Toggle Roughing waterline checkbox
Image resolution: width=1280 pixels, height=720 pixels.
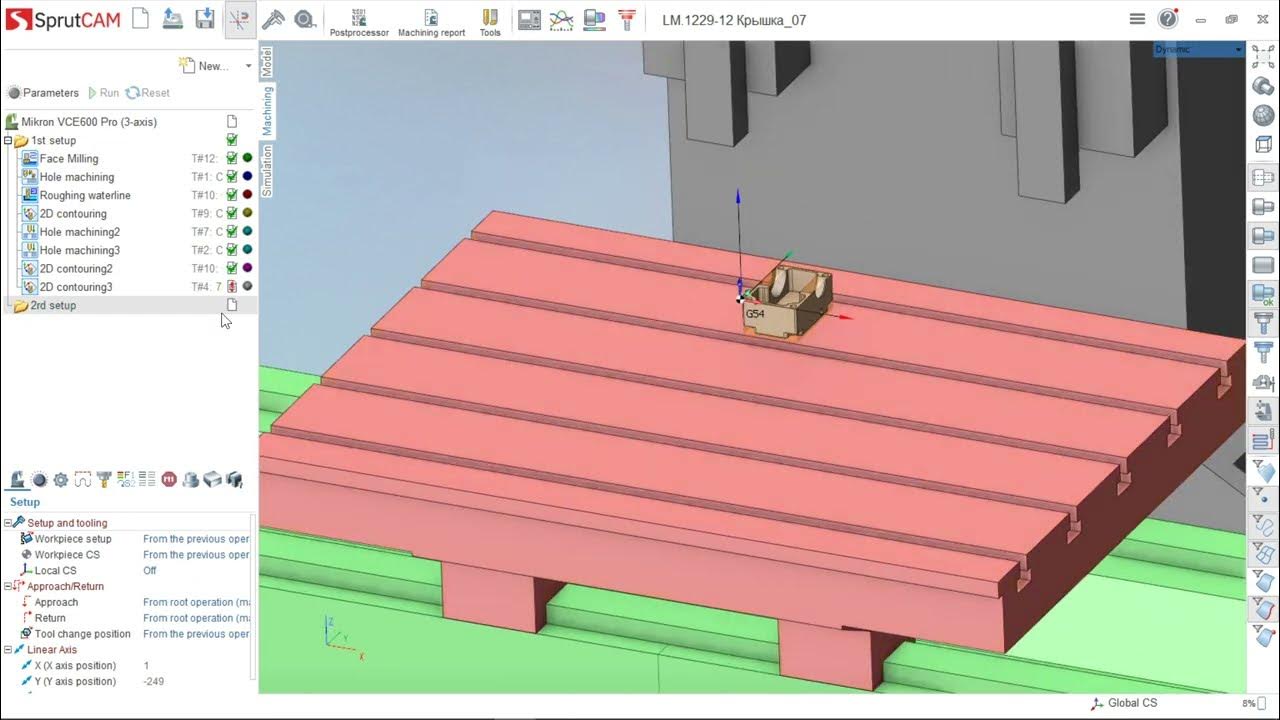point(232,195)
